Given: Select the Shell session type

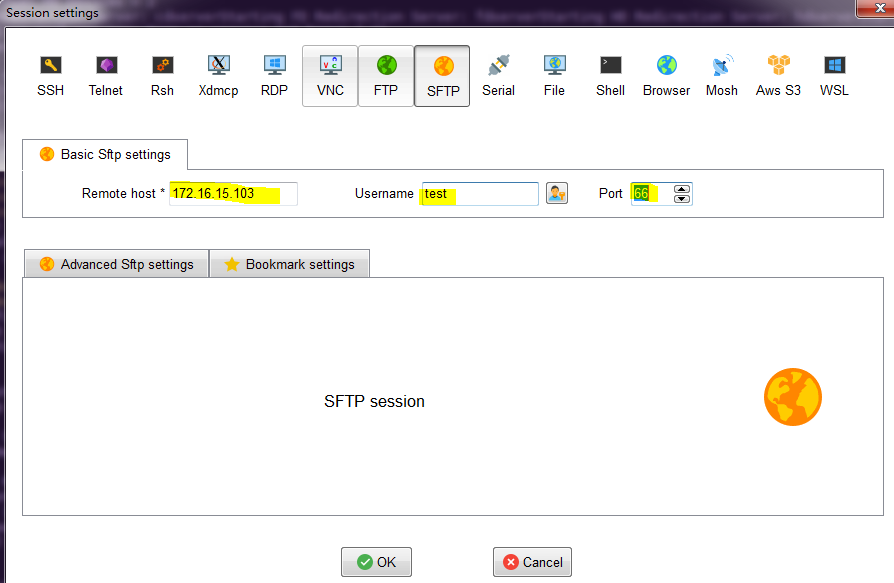Looking at the screenshot, I should (x=610, y=75).
